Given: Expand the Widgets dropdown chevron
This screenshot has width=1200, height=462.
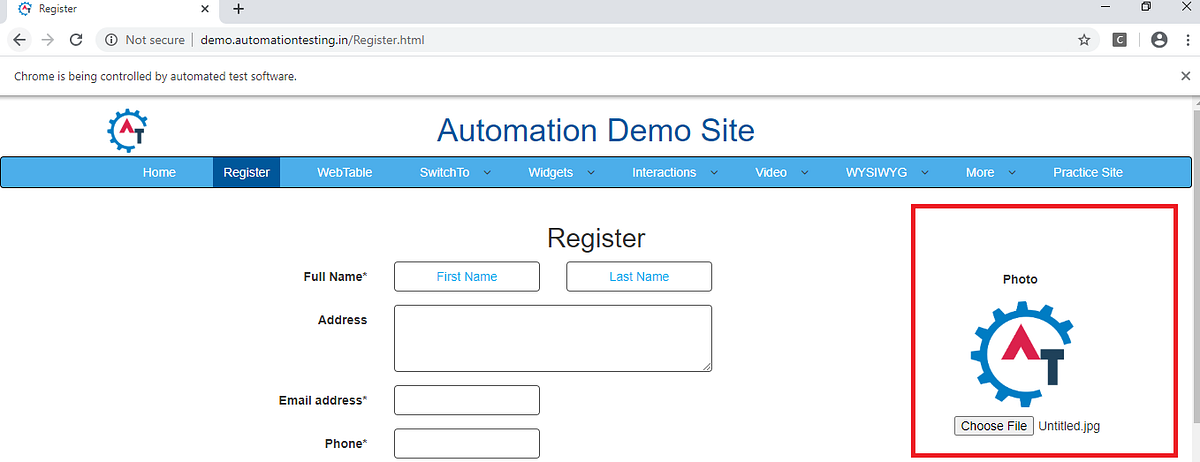Looking at the screenshot, I should click(x=591, y=172).
